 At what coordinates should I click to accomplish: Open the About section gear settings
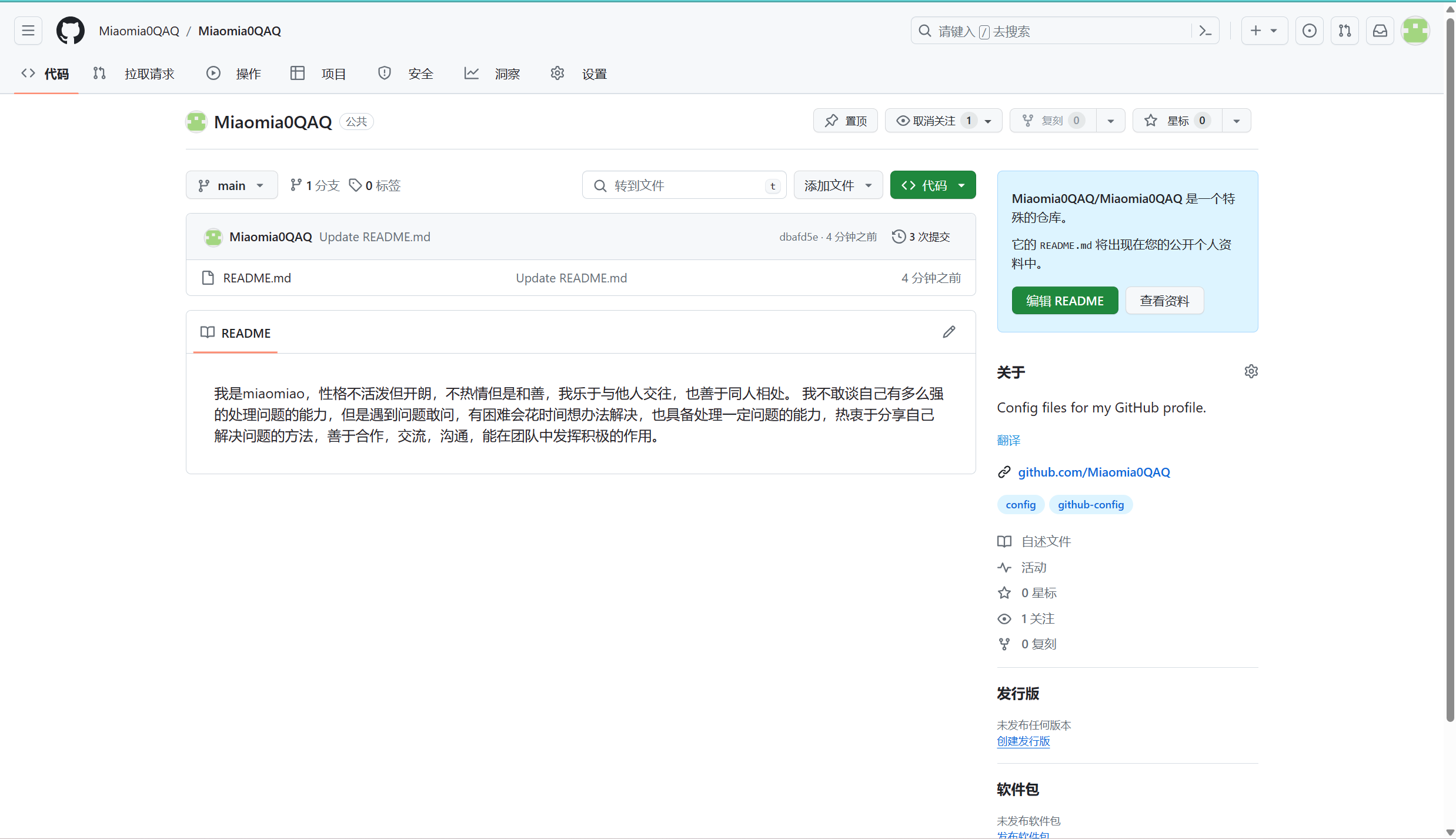point(1251,371)
